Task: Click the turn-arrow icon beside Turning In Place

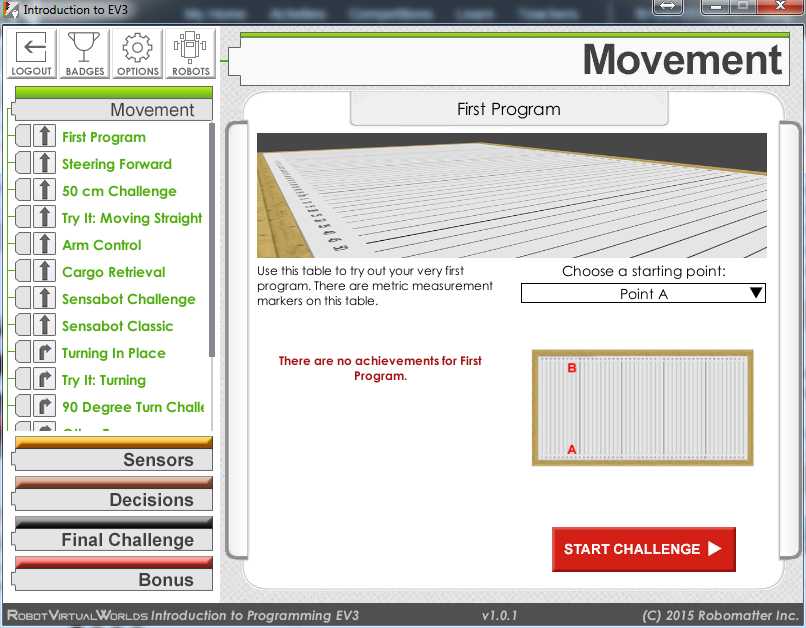Action: [45, 353]
